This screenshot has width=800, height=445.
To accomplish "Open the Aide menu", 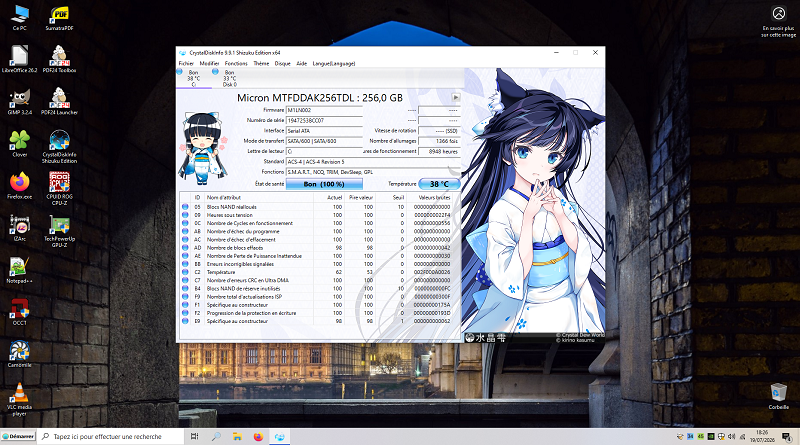I will (x=302, y=63).
